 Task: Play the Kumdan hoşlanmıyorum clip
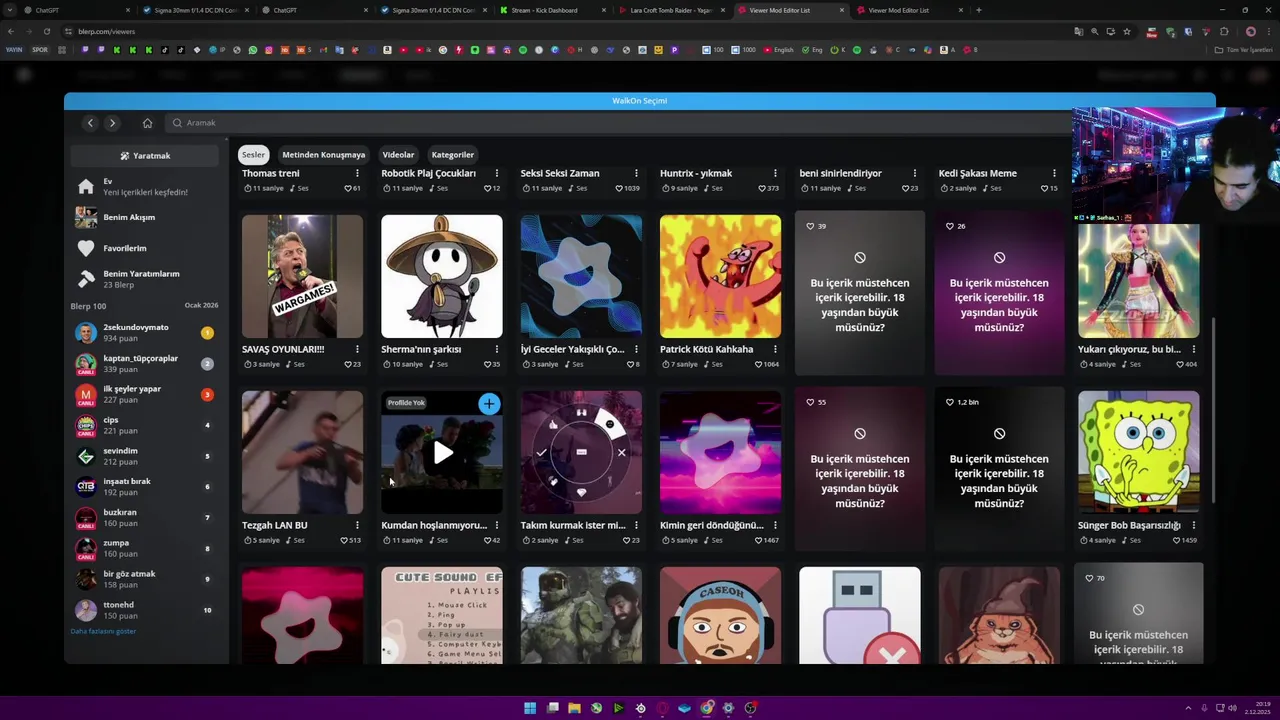pyautogui.click(x=442, y=453)
